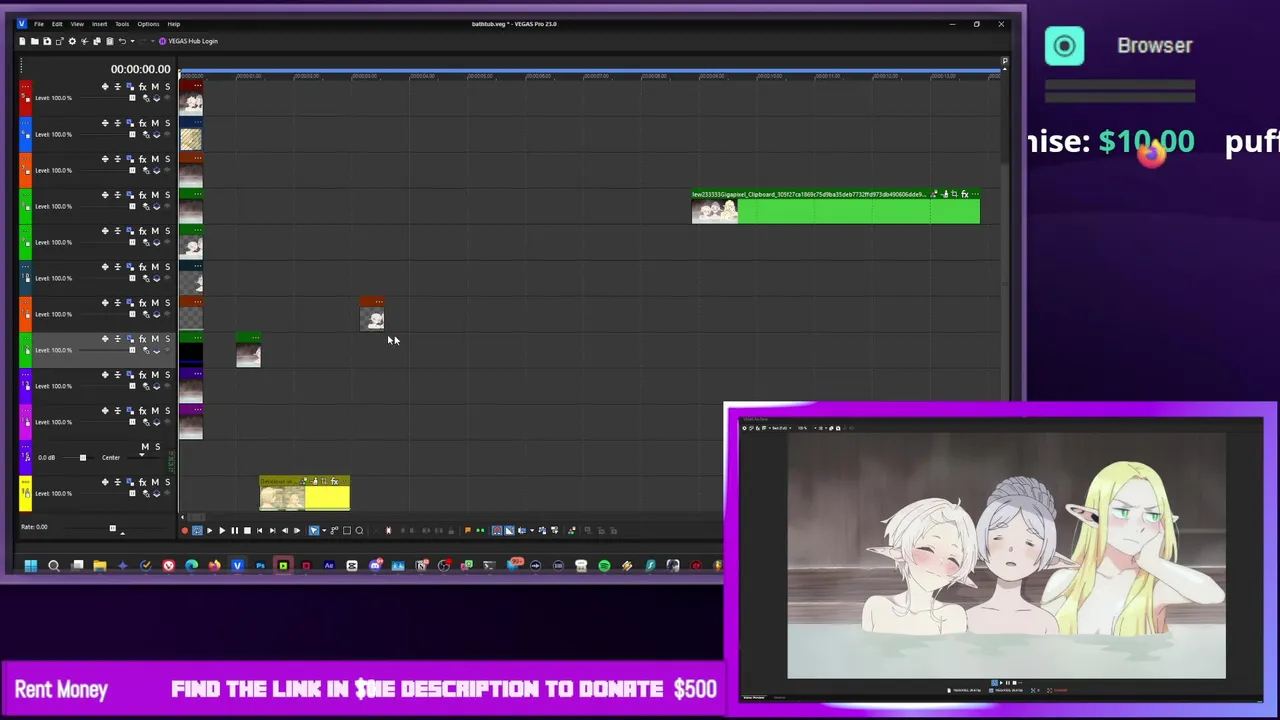Toggle Automatic Crossfades icon
1280x720 pixels.
point(509,530)
